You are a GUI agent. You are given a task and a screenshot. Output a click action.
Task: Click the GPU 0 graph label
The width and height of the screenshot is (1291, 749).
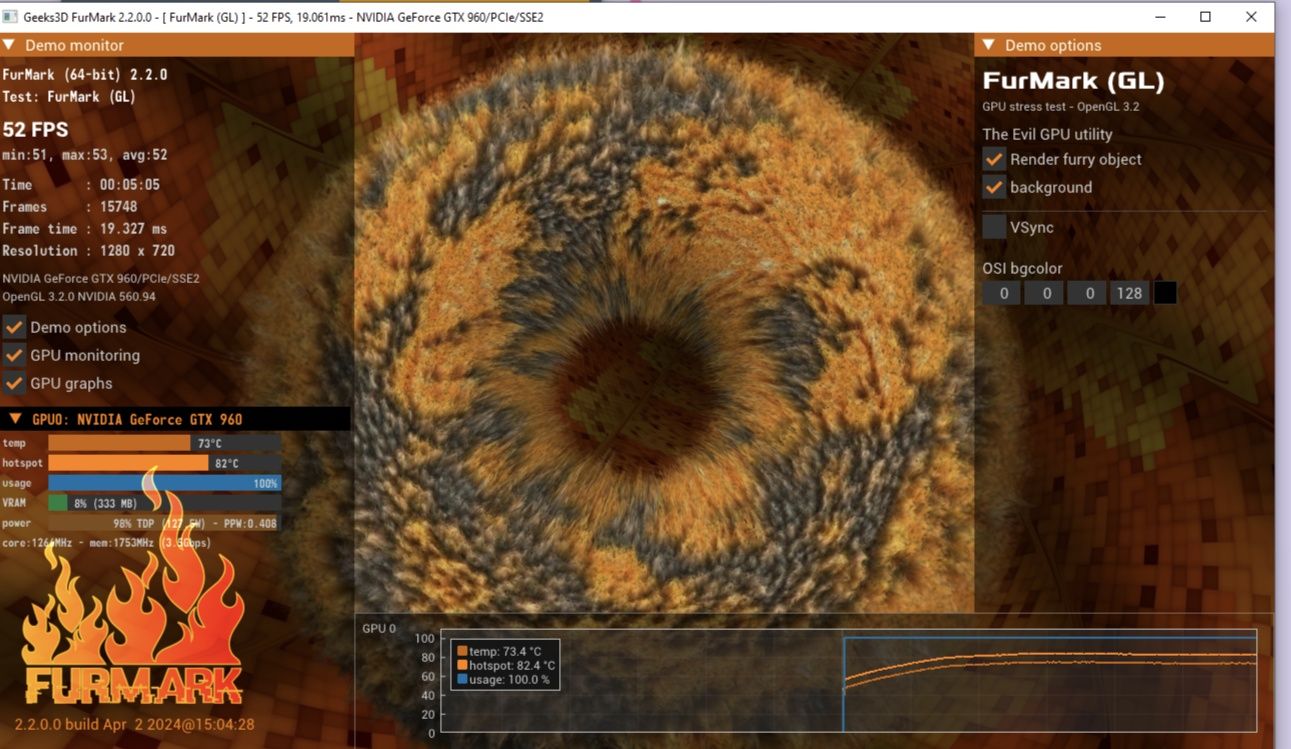point(379,629)
